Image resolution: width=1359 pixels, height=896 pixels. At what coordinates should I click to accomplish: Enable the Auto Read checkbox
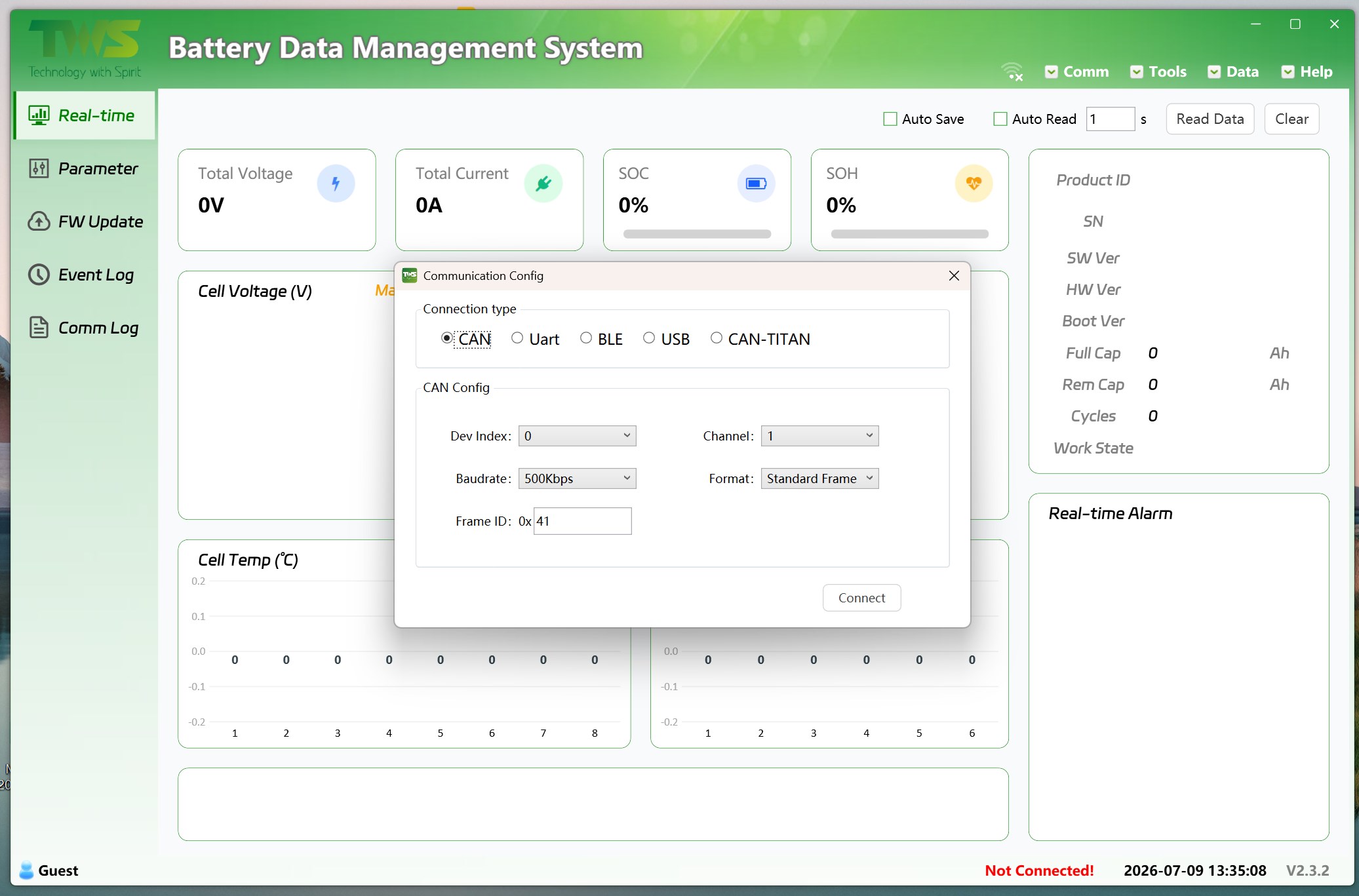click(x=1000, y=119)
